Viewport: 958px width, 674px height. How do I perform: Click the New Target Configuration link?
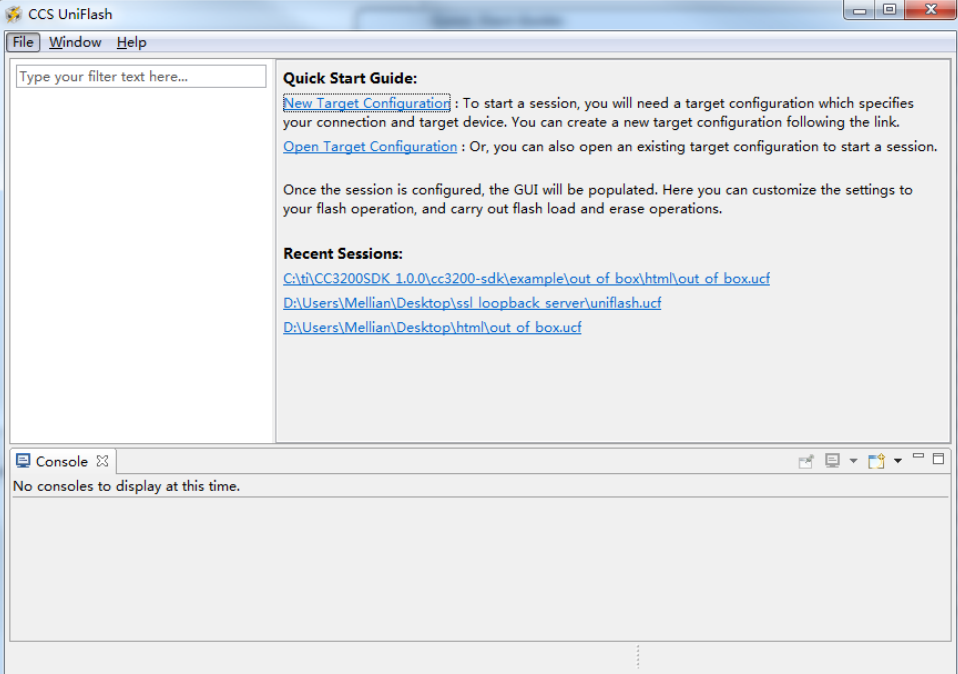tap(367, 103)
